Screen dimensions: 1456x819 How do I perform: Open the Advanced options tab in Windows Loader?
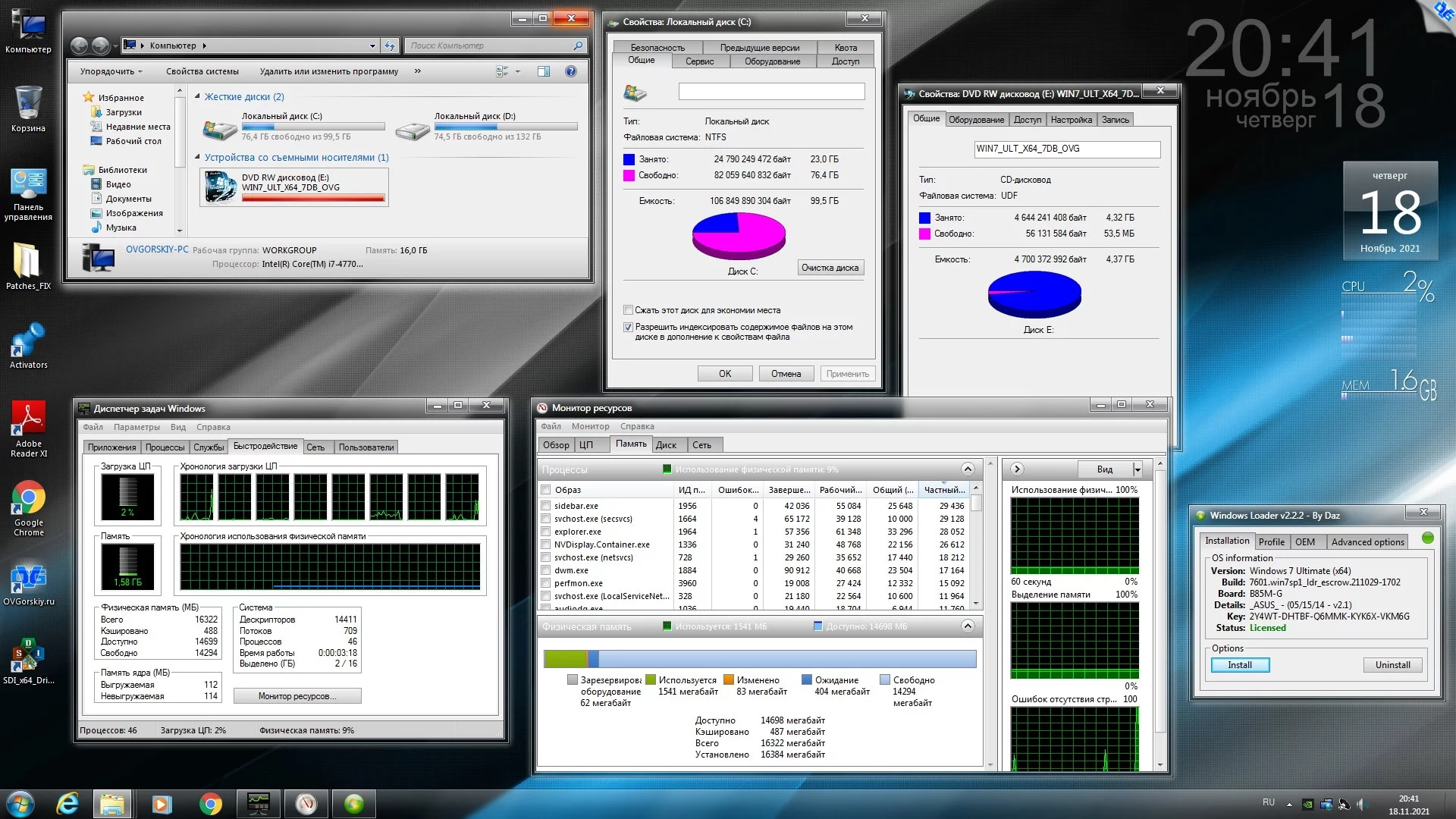point(1367,541)
